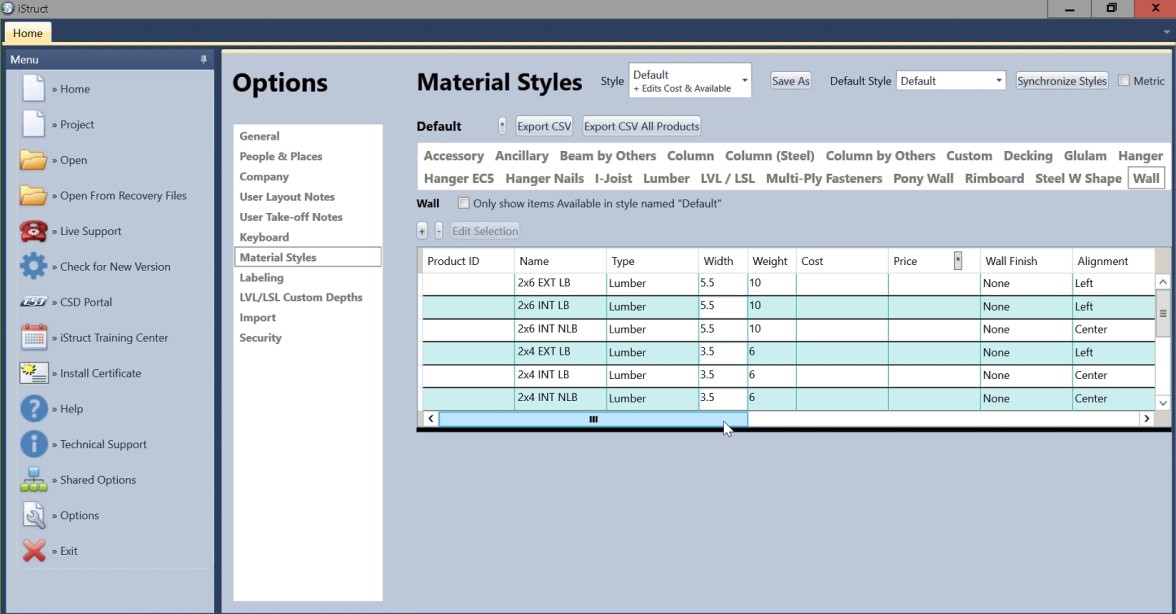Expand the Default Style combo box
This screenshot has width=1176, height=614.
tap(950, 81)
